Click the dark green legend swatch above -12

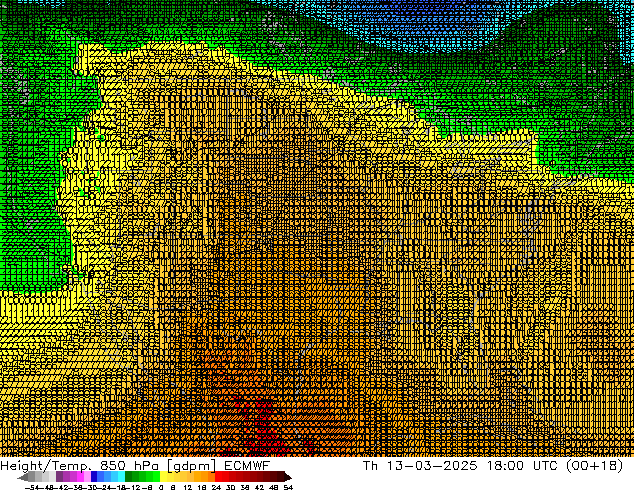pos(129,477)
